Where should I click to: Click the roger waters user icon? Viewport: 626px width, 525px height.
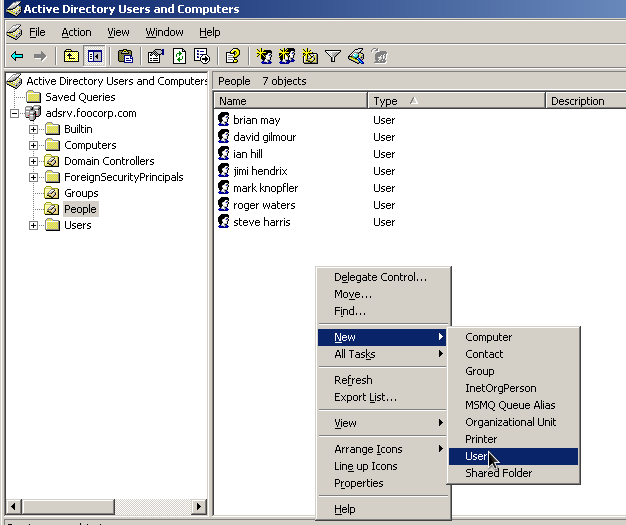(224, 205)
